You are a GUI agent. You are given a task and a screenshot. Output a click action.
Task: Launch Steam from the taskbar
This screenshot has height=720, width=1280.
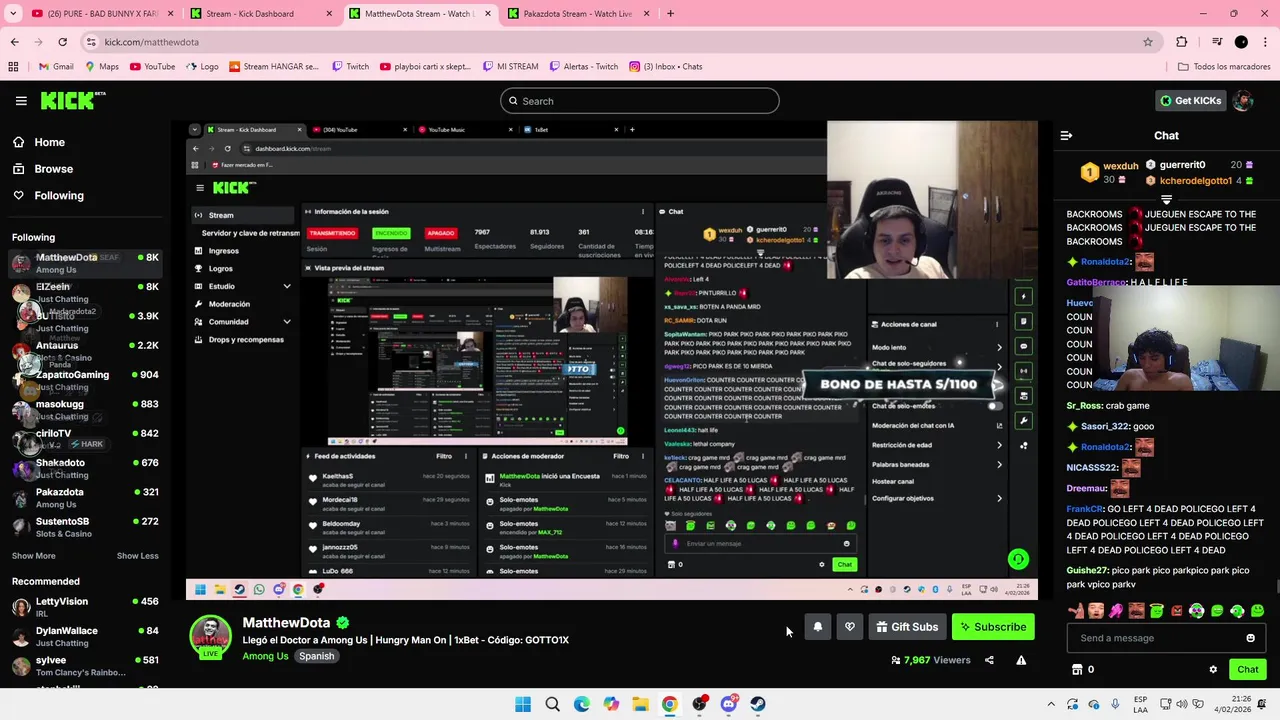(758, 704)
